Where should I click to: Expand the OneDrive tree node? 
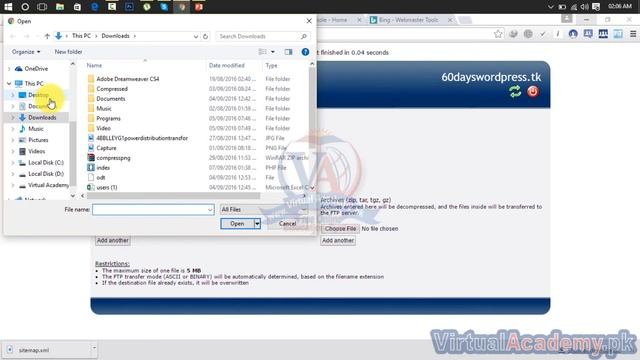[9, 69]
